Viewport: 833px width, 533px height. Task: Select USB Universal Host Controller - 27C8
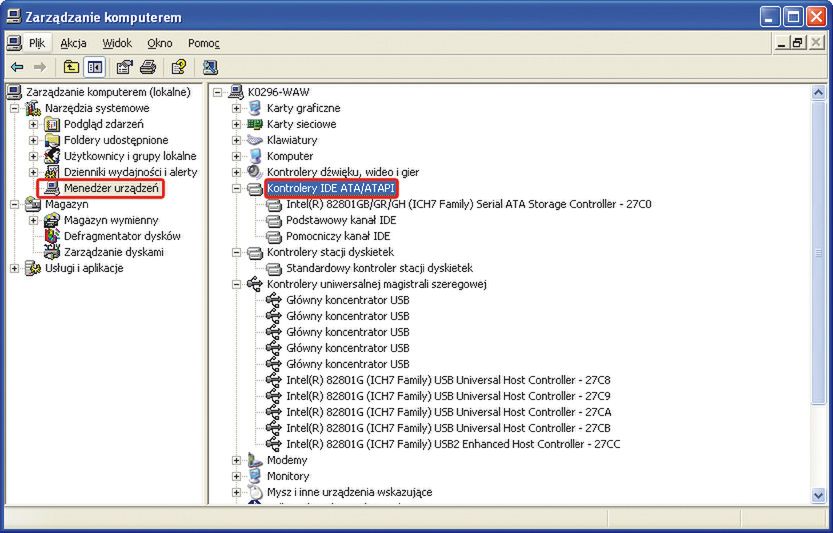[x=448, y=380]
